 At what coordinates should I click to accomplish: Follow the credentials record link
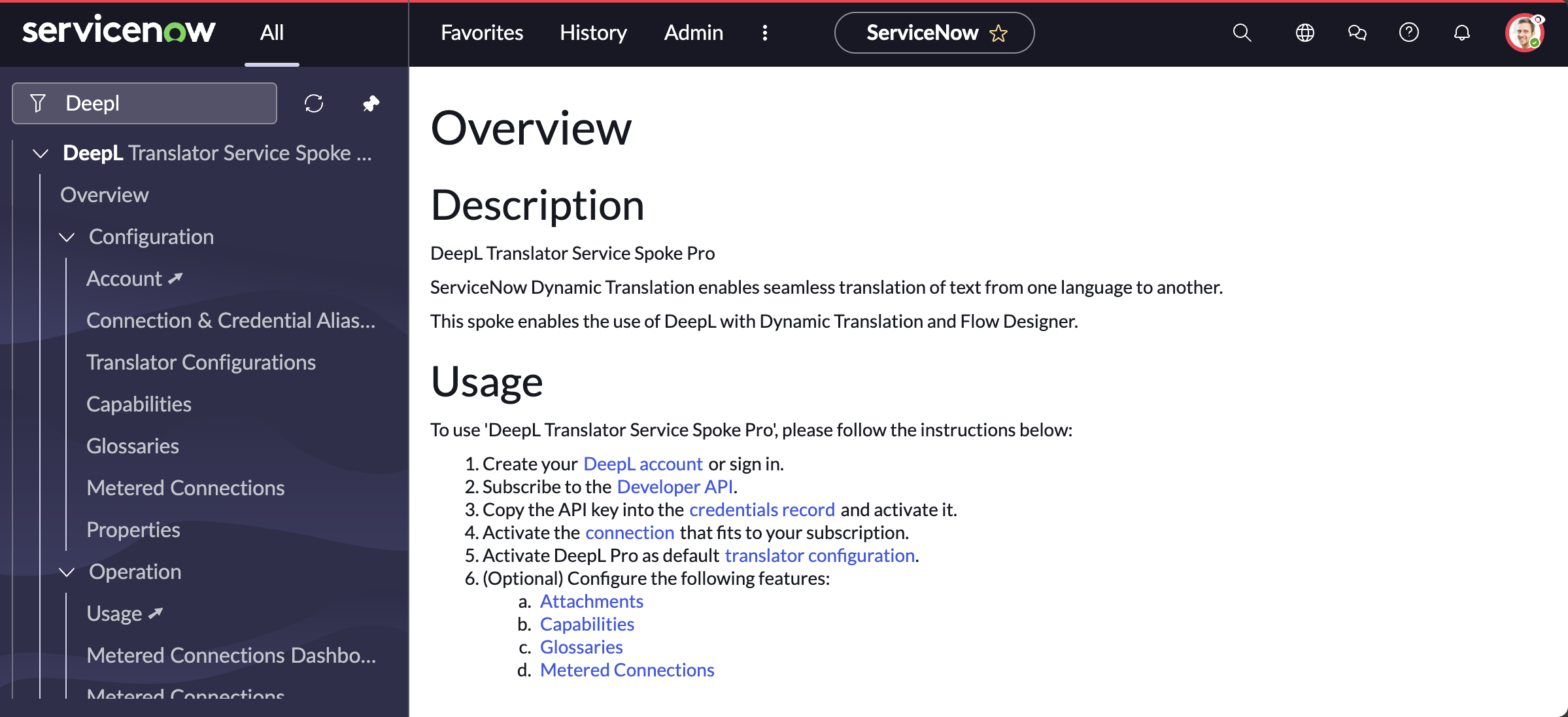click(x=762, y=510)
